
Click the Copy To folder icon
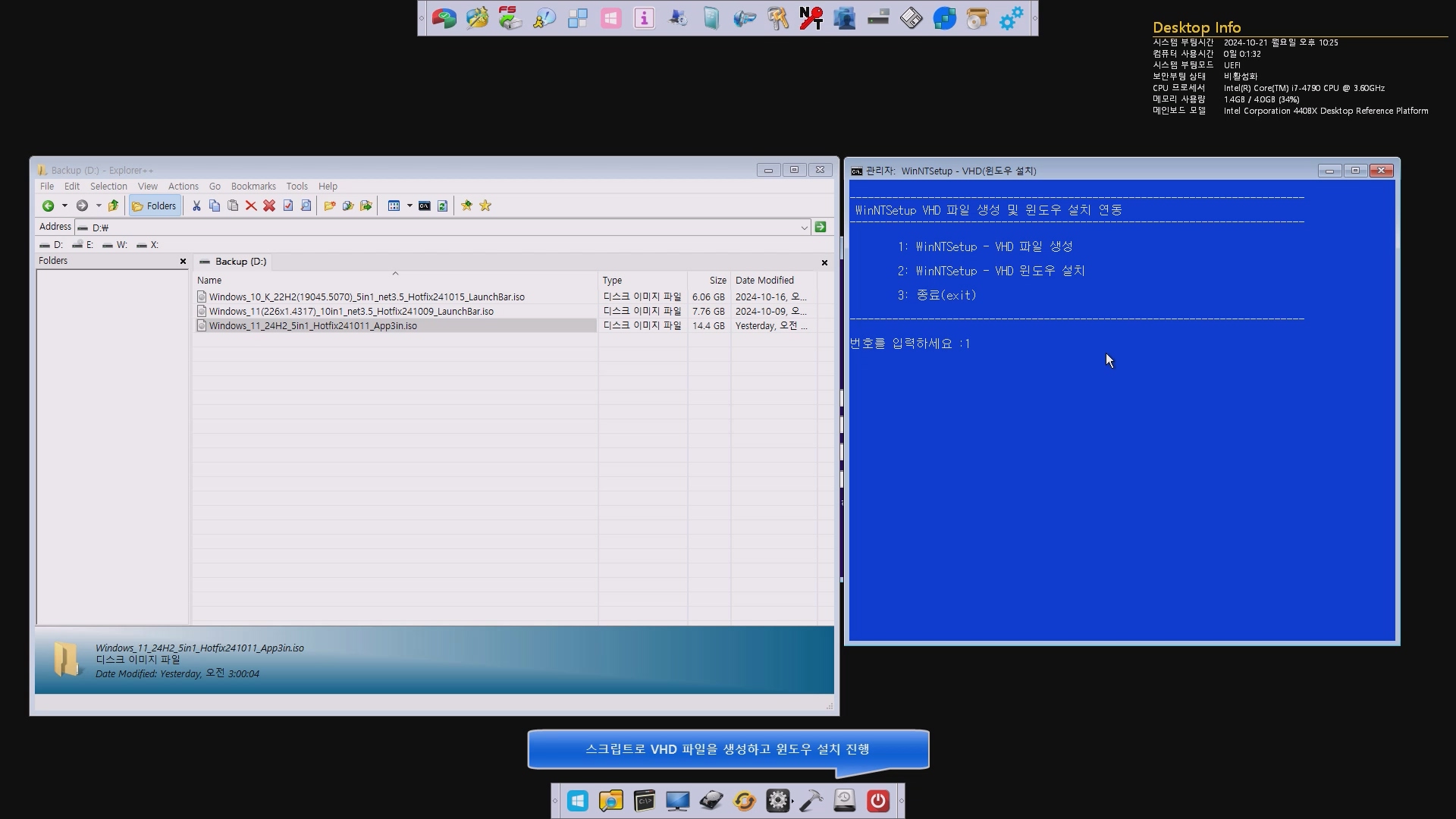(x=348, y=206)
